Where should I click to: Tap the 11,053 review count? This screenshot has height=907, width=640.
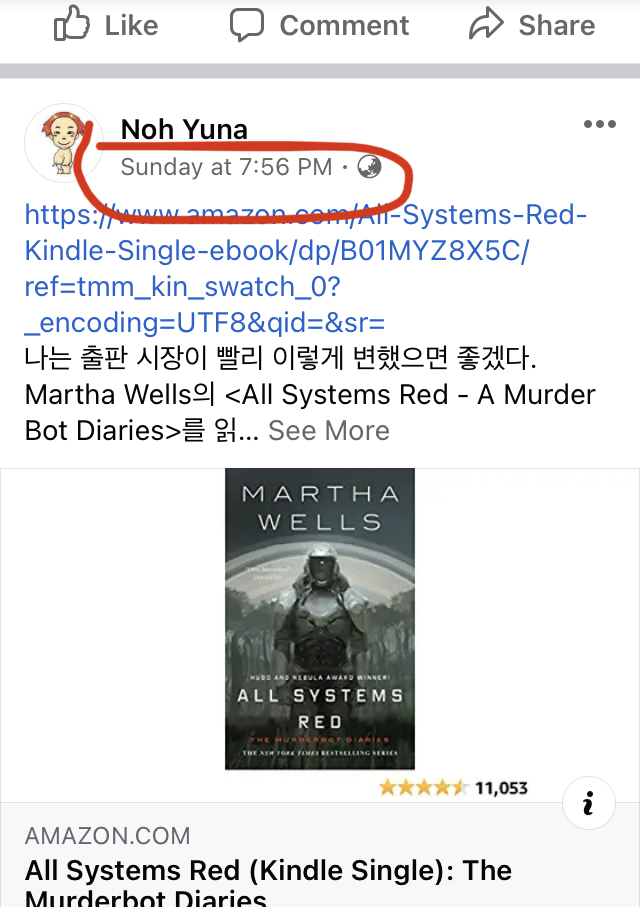(501, 788)
